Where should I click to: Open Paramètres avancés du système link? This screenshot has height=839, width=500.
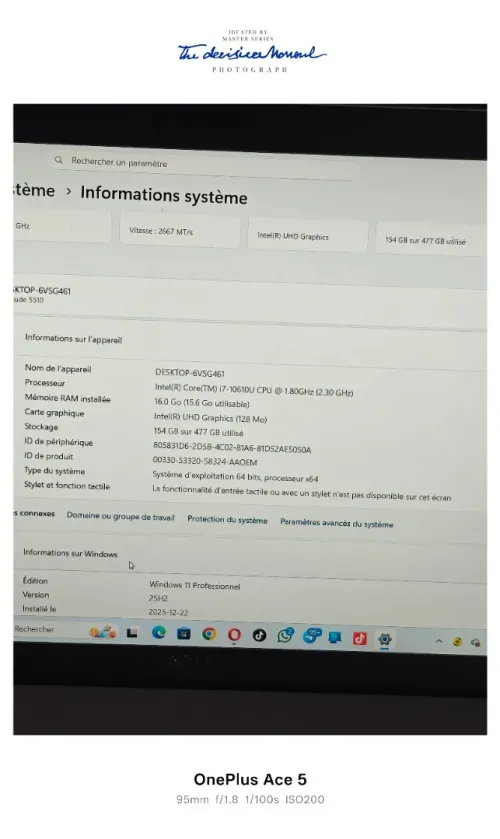click(337, 523)
